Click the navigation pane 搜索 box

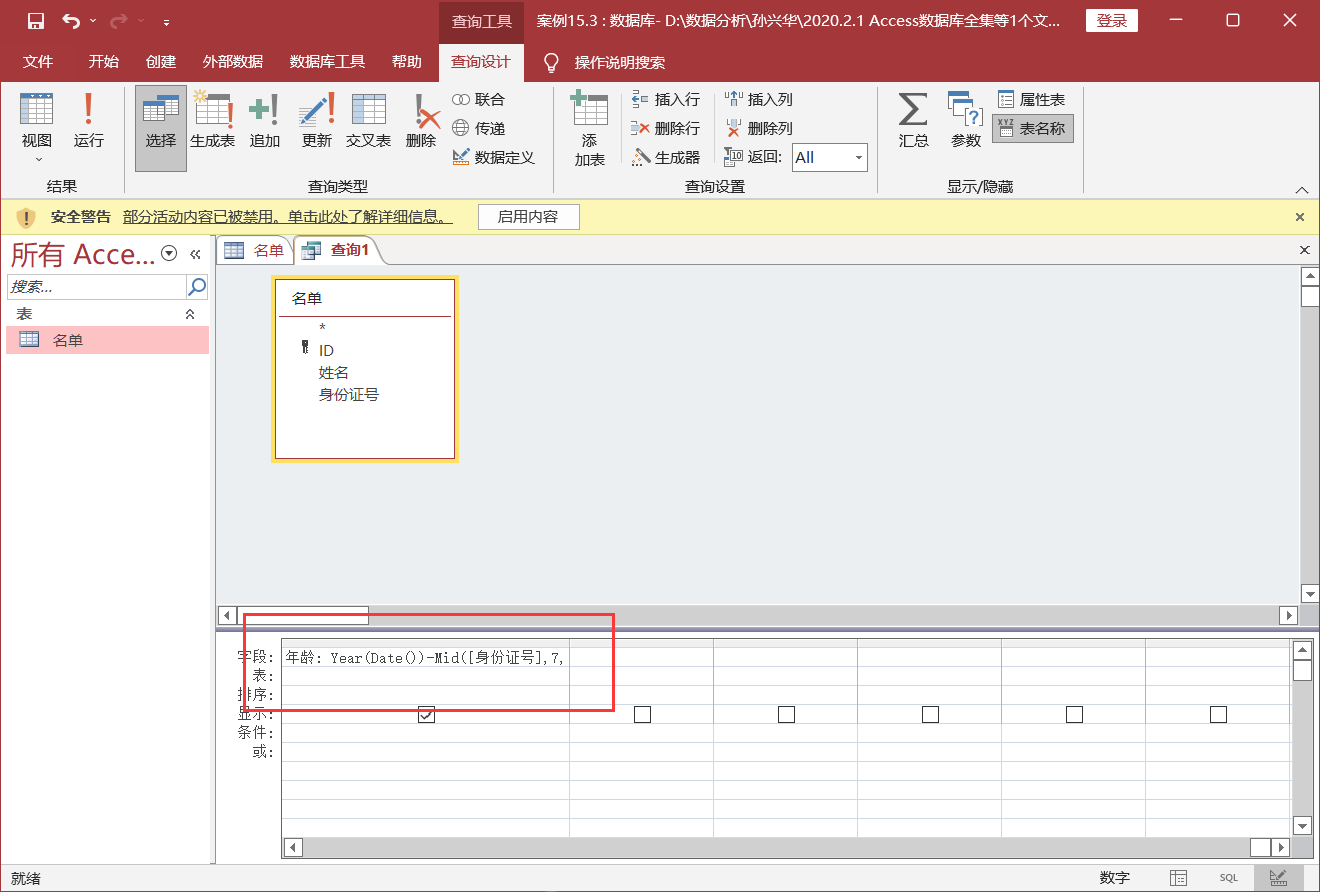[97, 287]
